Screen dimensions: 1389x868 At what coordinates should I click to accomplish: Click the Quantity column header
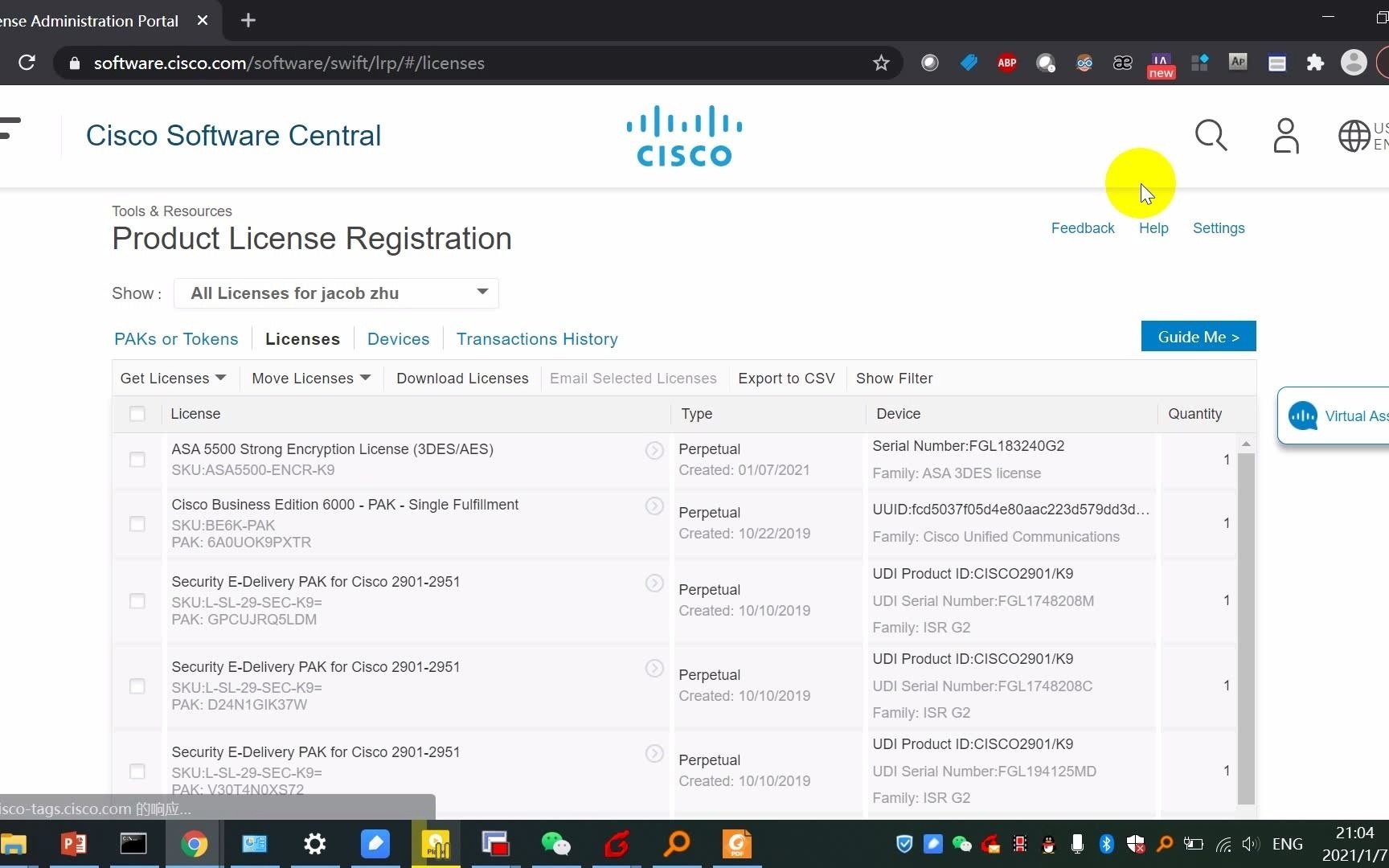point(1194,414)
